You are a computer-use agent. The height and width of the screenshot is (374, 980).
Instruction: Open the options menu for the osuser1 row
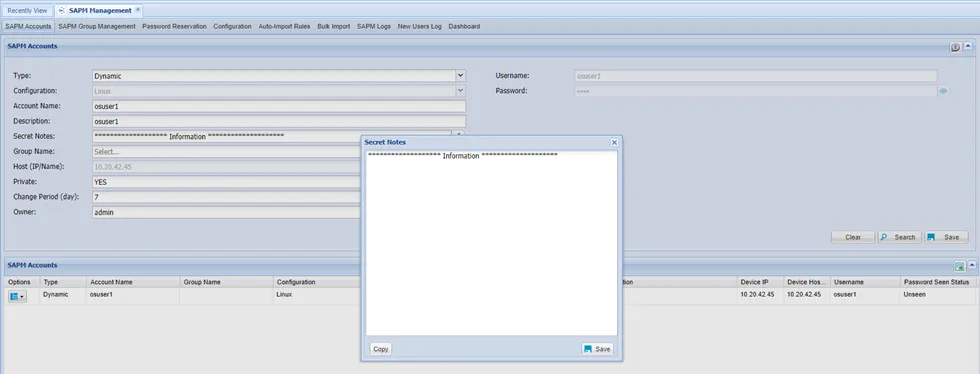point(18,296)
